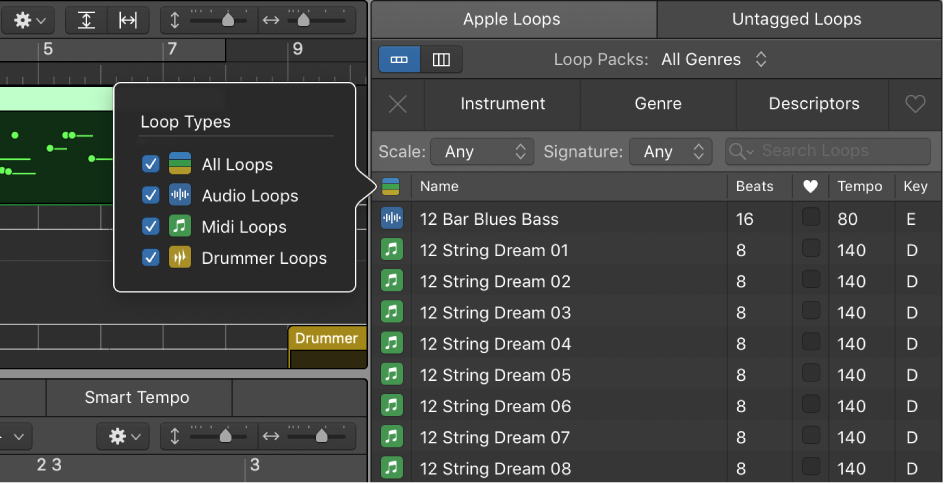Viewport: 944px width, 484px height.
Task: Open the Loop Packs All Genres dropdown
Action: pos(714,60)
